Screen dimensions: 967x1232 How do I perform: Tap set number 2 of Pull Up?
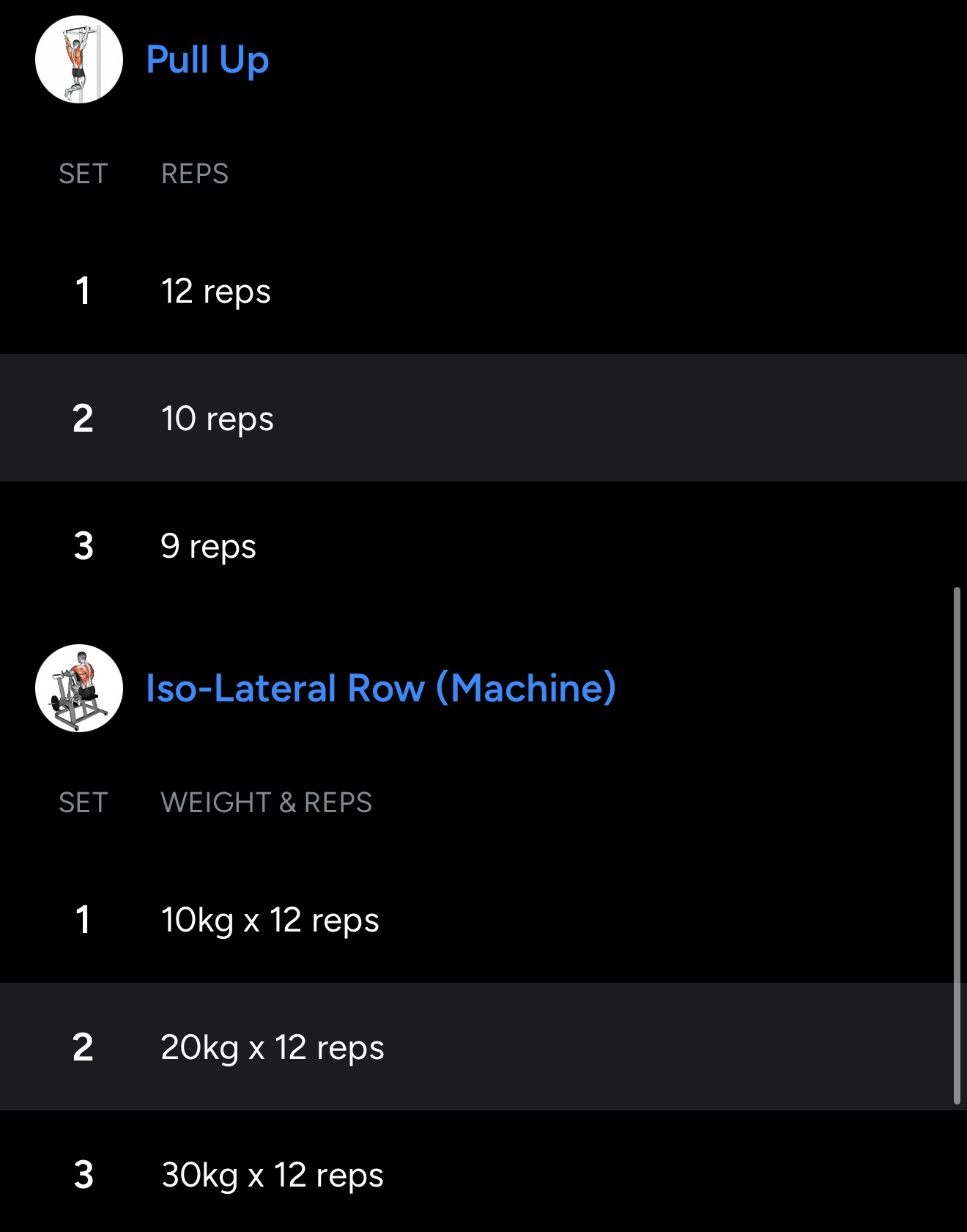[83, 418]
